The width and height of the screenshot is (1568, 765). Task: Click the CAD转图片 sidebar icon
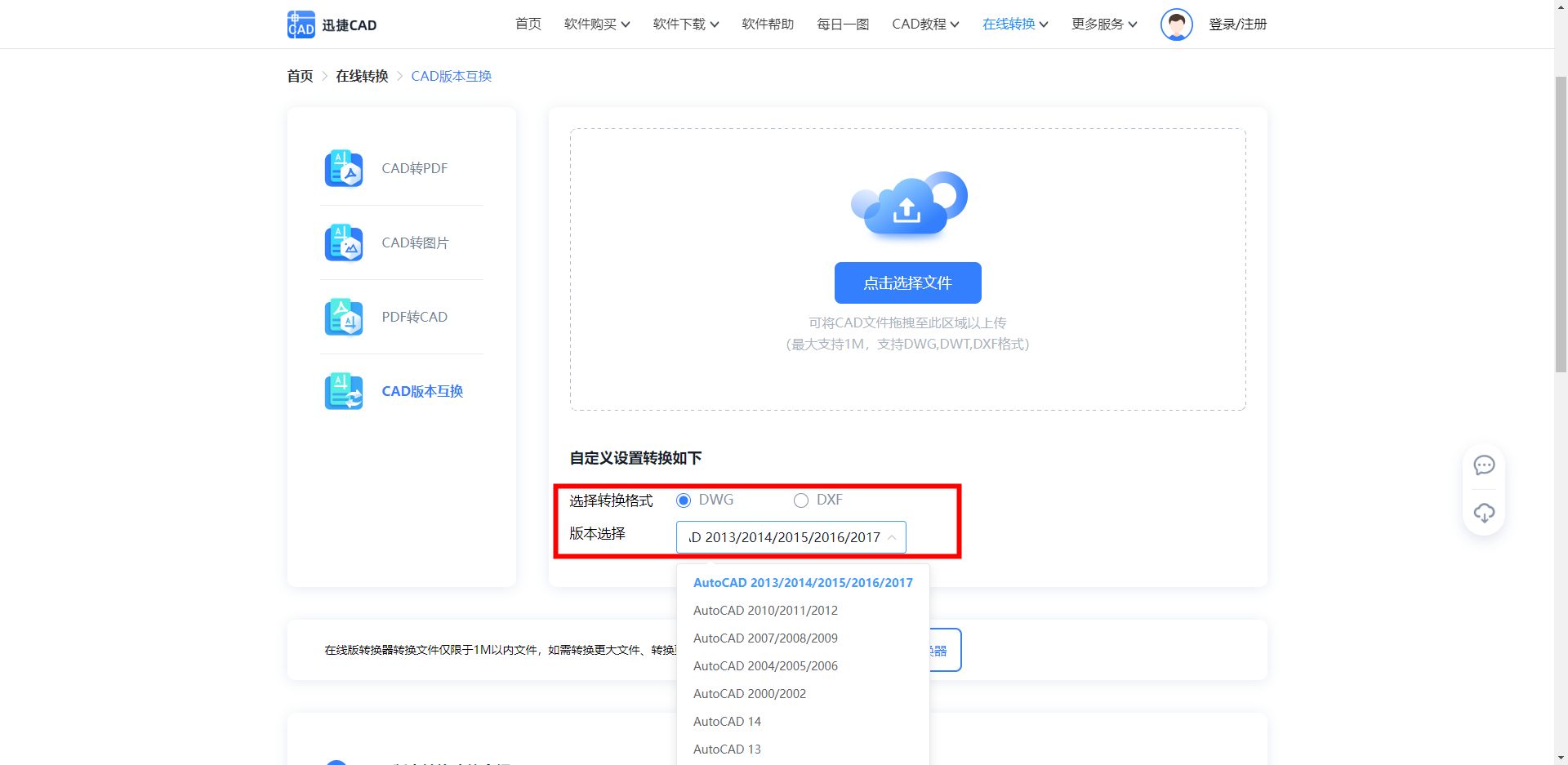point(344,243)
